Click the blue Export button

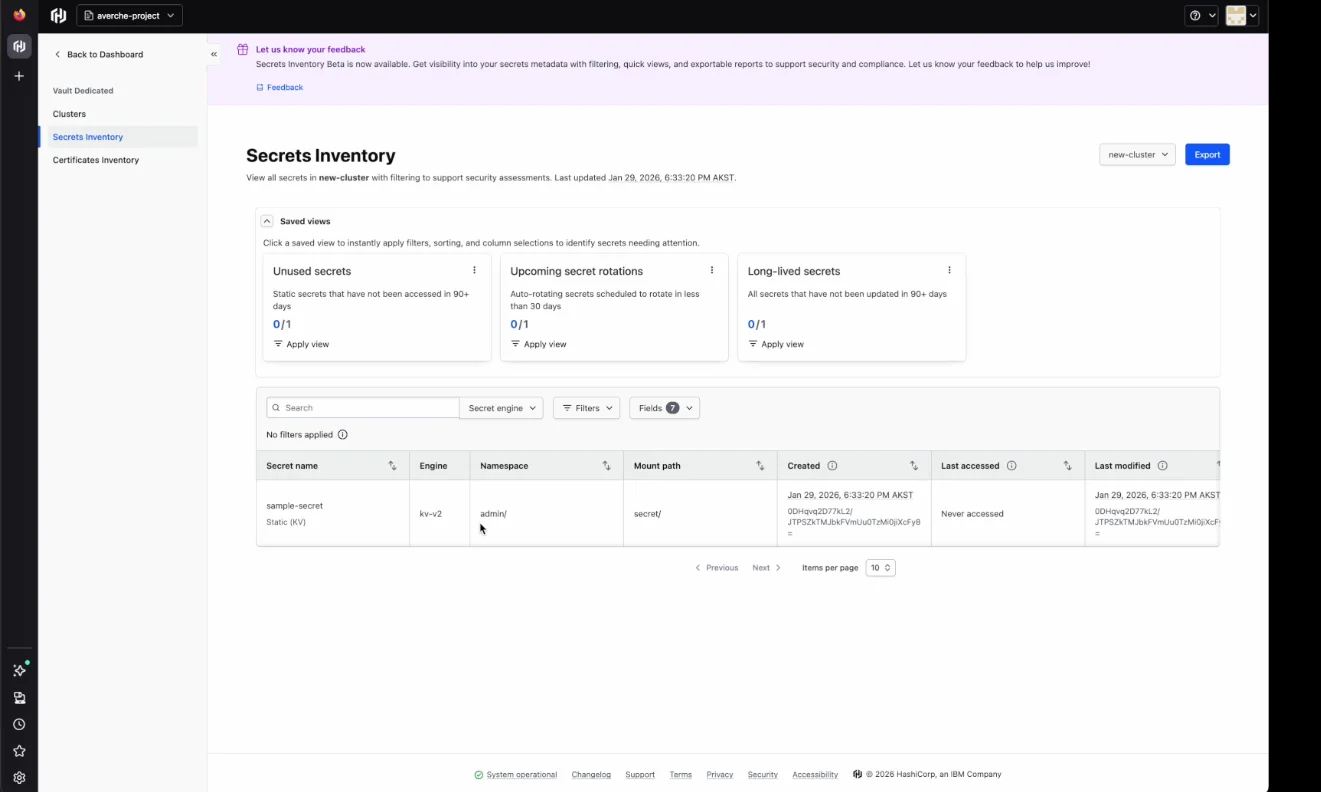(x=1207, y=154)
